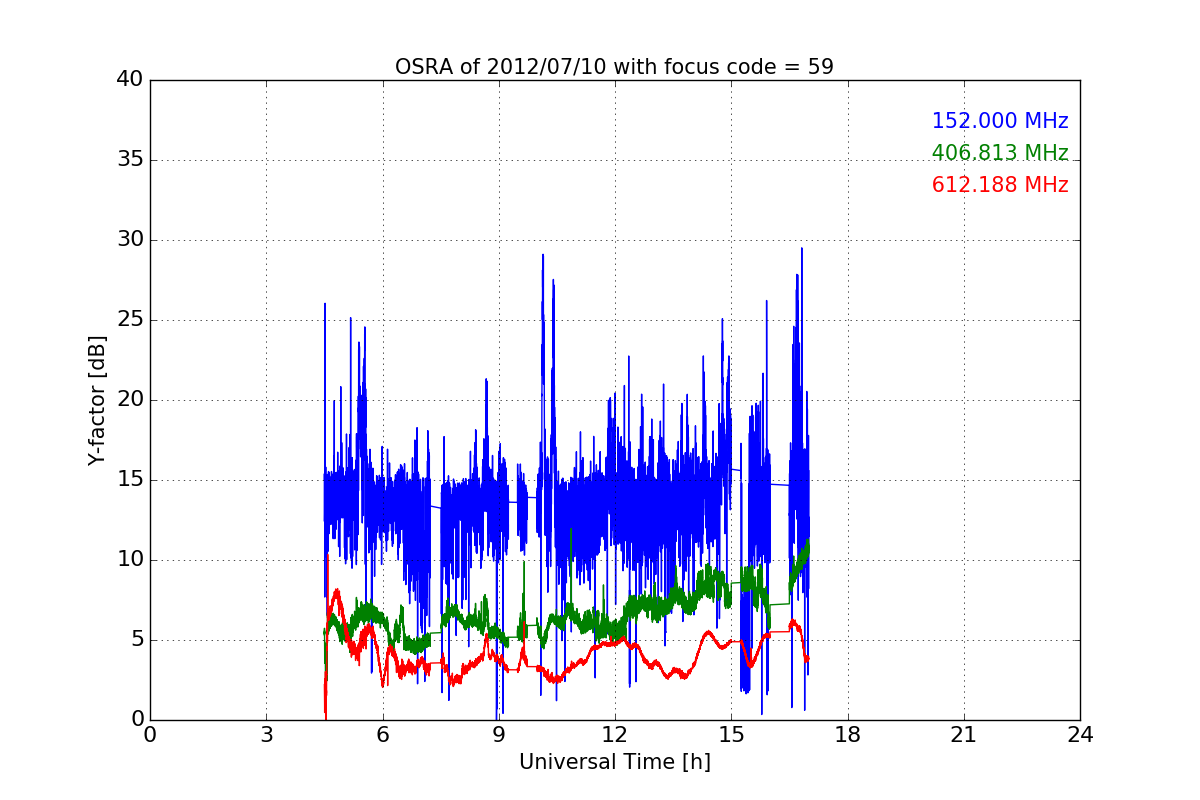Image resolution: width=1200 pixels, height=800 pixels.
Task: Select the red 612.188 MHz legend label
Action: (1000, 185)
